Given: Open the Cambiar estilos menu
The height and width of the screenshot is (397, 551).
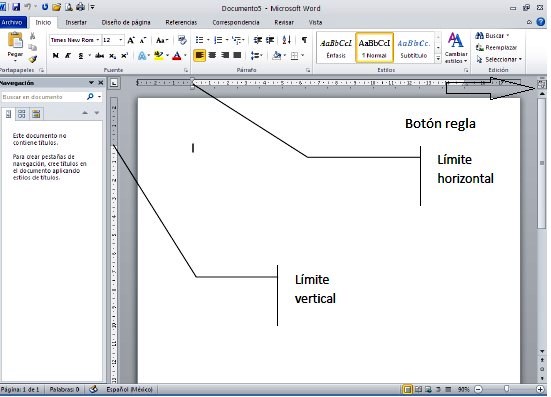Looking at the screenshot, I should click(456, 48).
